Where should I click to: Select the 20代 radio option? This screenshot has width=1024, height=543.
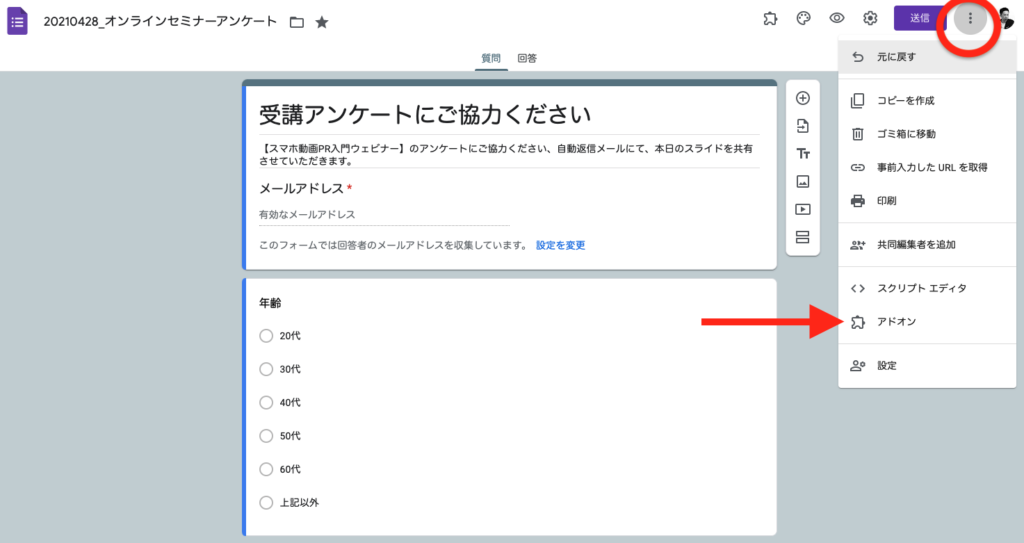point(266,336)
